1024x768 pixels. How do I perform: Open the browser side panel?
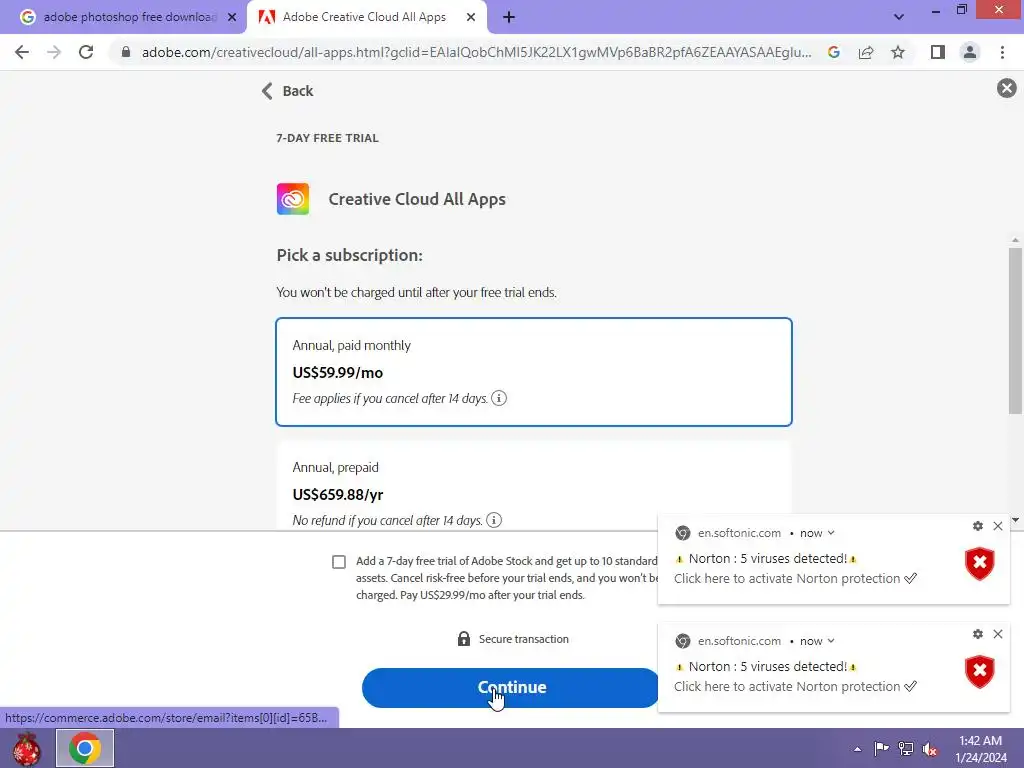pos(938,52)
